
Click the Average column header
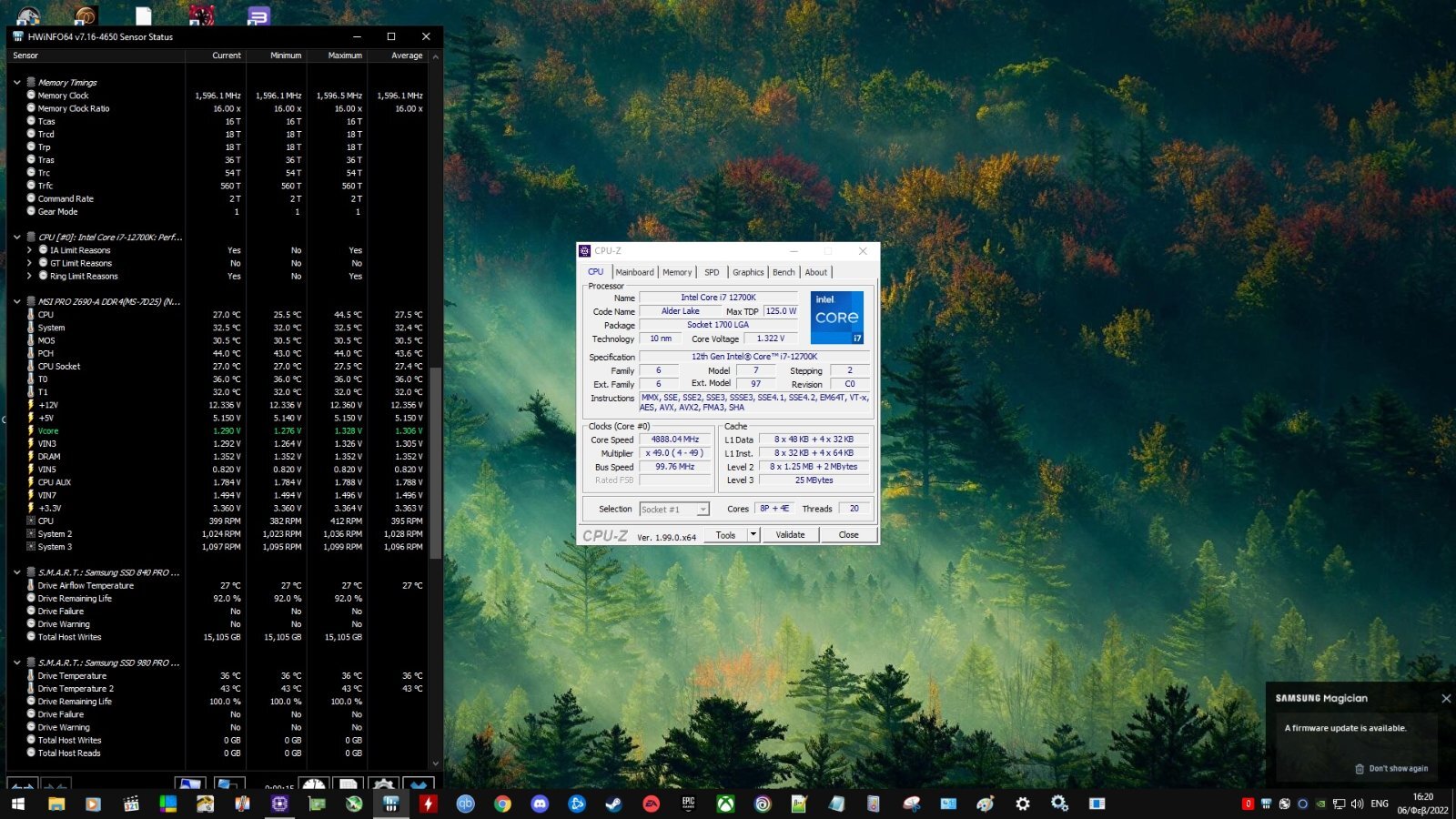397,56
